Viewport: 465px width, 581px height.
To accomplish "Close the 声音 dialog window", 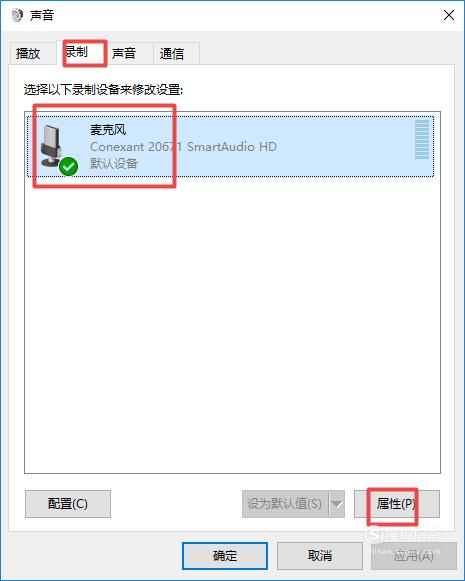I will point(449,15).
